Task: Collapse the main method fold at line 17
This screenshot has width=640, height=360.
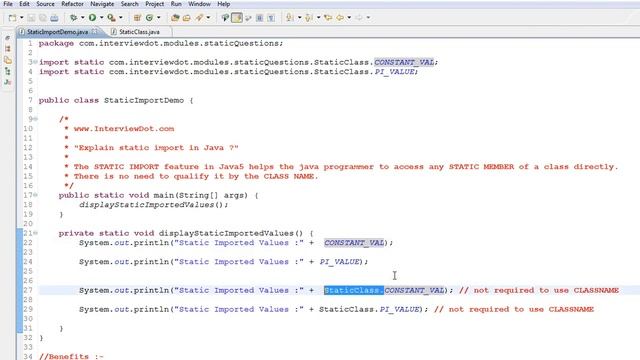Action: 35,195
